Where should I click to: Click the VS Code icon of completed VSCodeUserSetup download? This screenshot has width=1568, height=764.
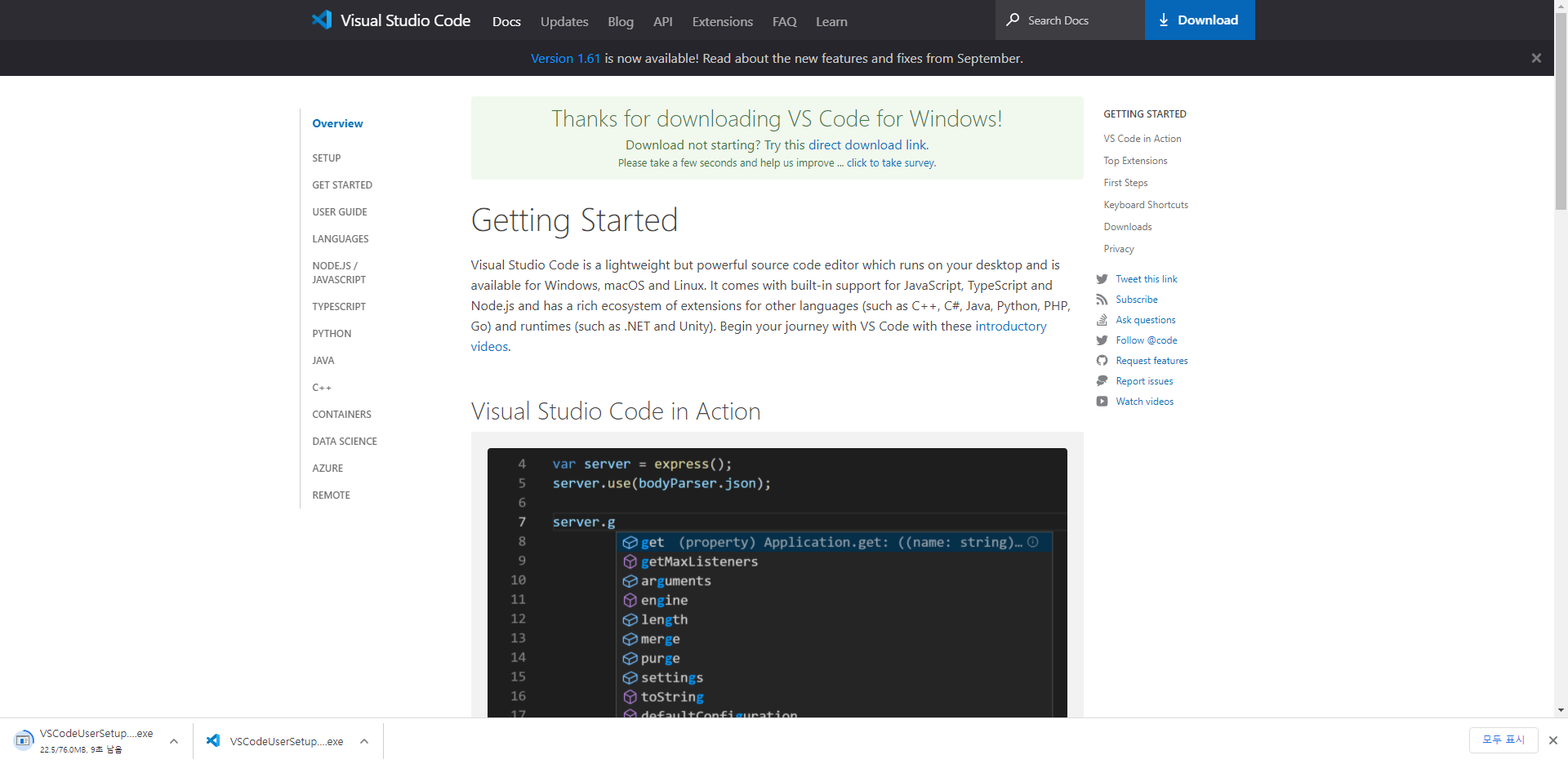click(213, 740)
